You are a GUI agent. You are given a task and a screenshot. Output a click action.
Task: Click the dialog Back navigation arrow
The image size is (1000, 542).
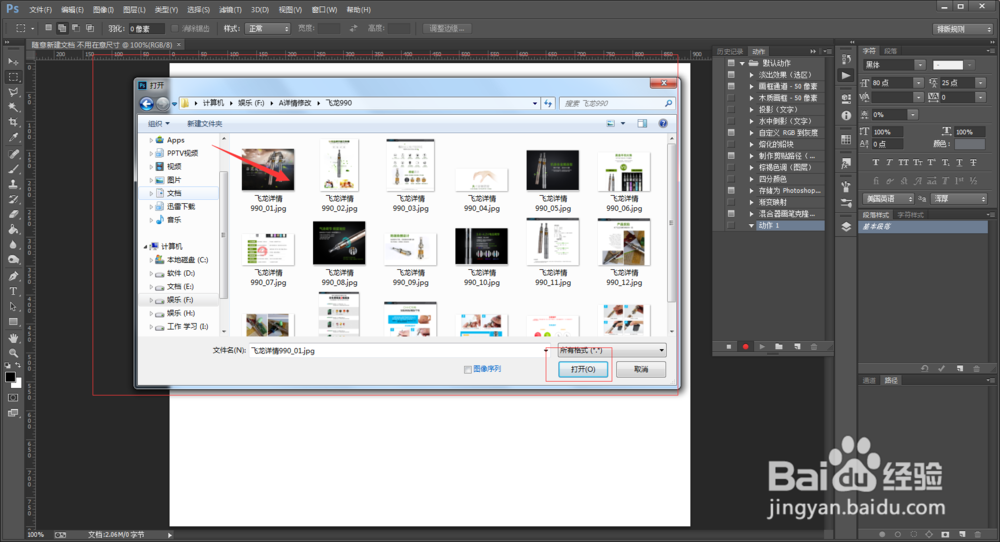click(147, 103)
